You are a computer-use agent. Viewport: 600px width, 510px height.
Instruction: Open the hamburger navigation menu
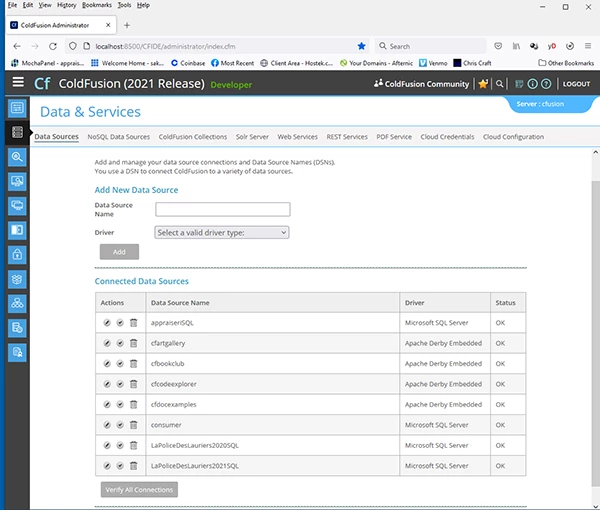point(18,82)
